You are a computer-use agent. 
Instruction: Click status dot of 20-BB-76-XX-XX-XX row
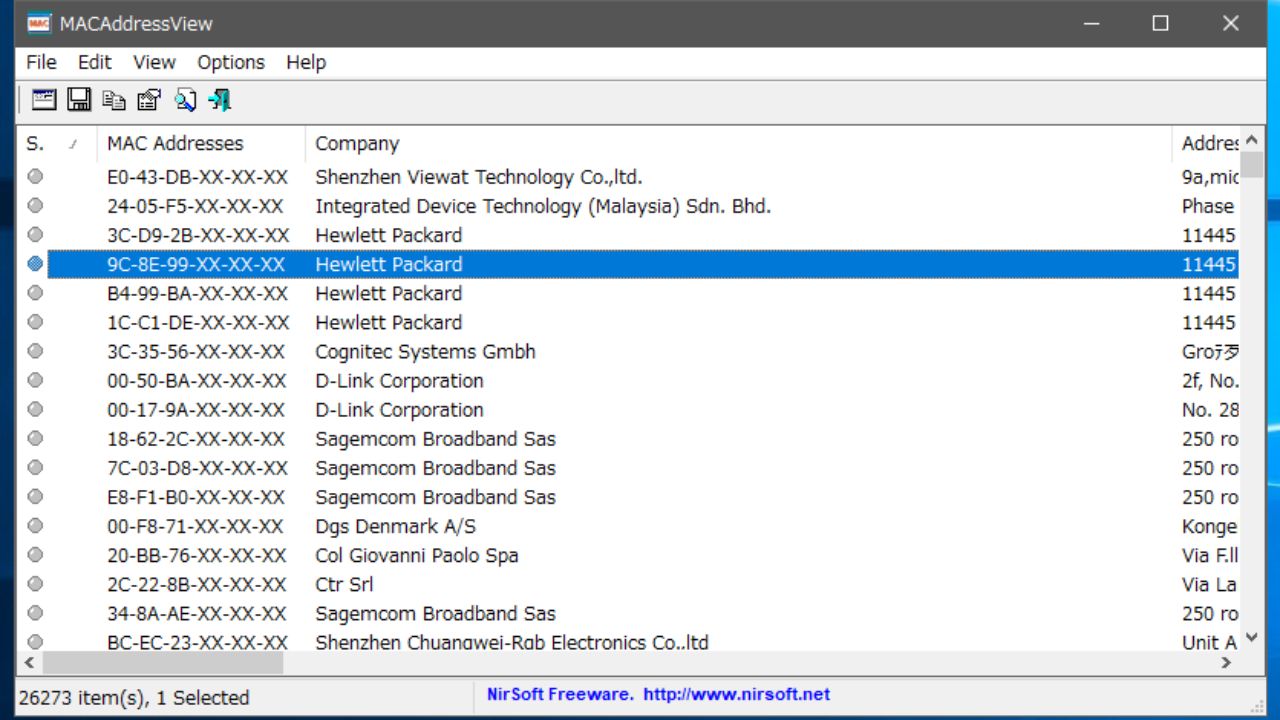tap(36, 554)
